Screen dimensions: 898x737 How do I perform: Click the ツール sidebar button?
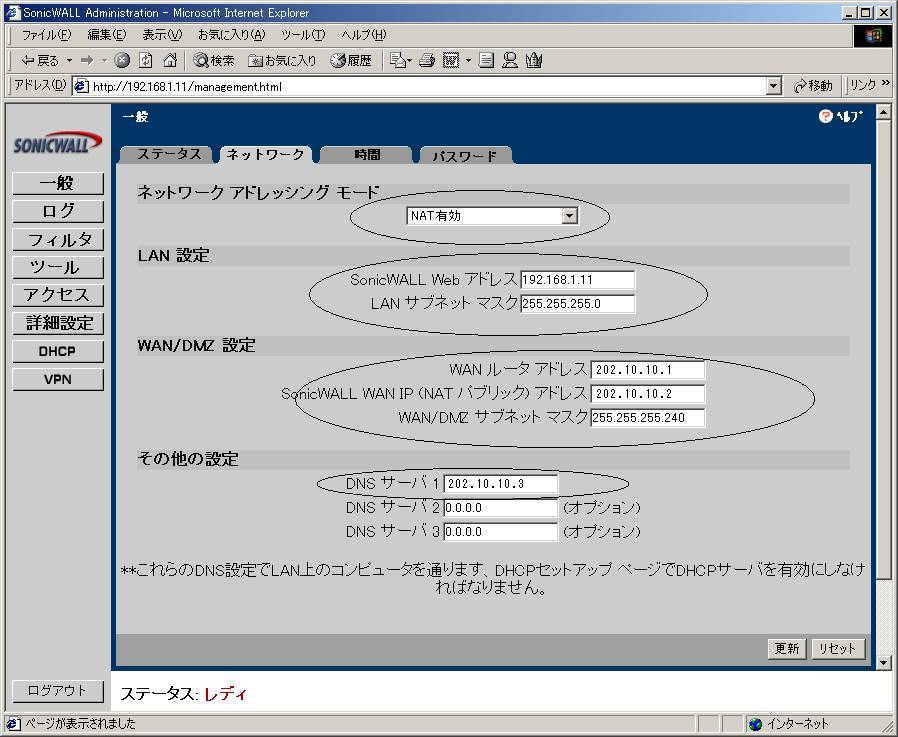coord(58,267)
